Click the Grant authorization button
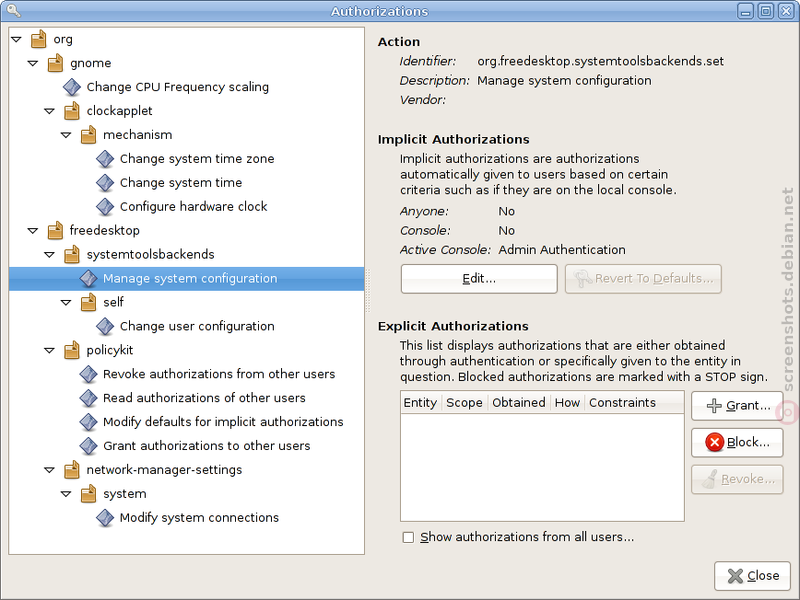Screen dimensions: 800x600 (x=737, y=406)
